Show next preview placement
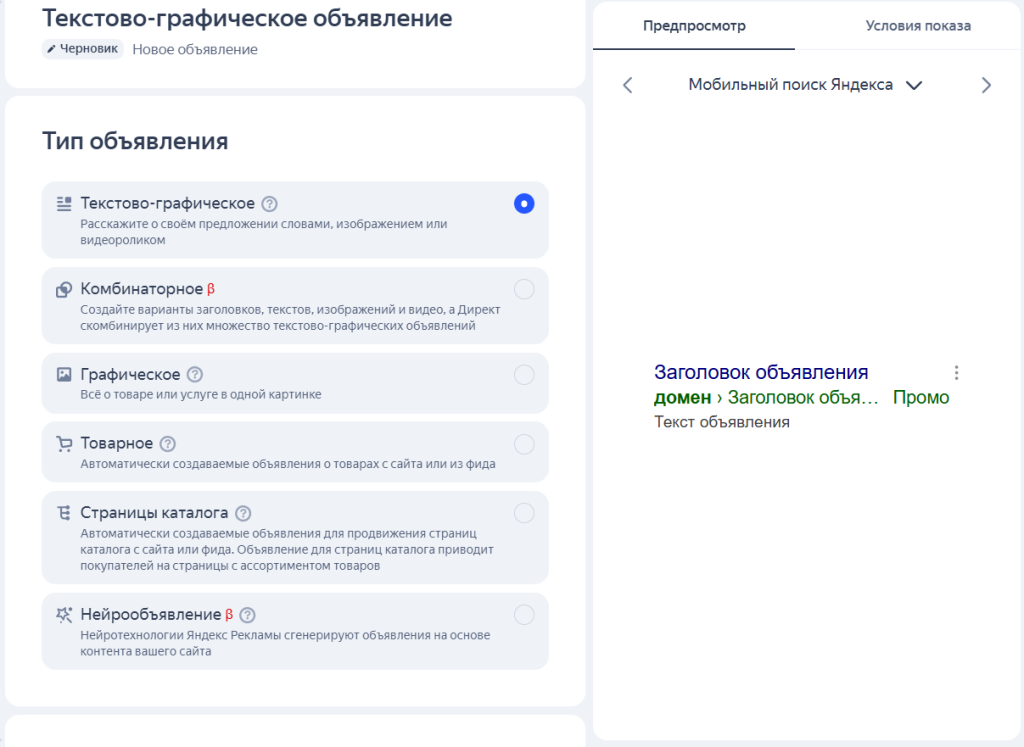This screenshot has width=1024, height=747. tap(986, 85)
